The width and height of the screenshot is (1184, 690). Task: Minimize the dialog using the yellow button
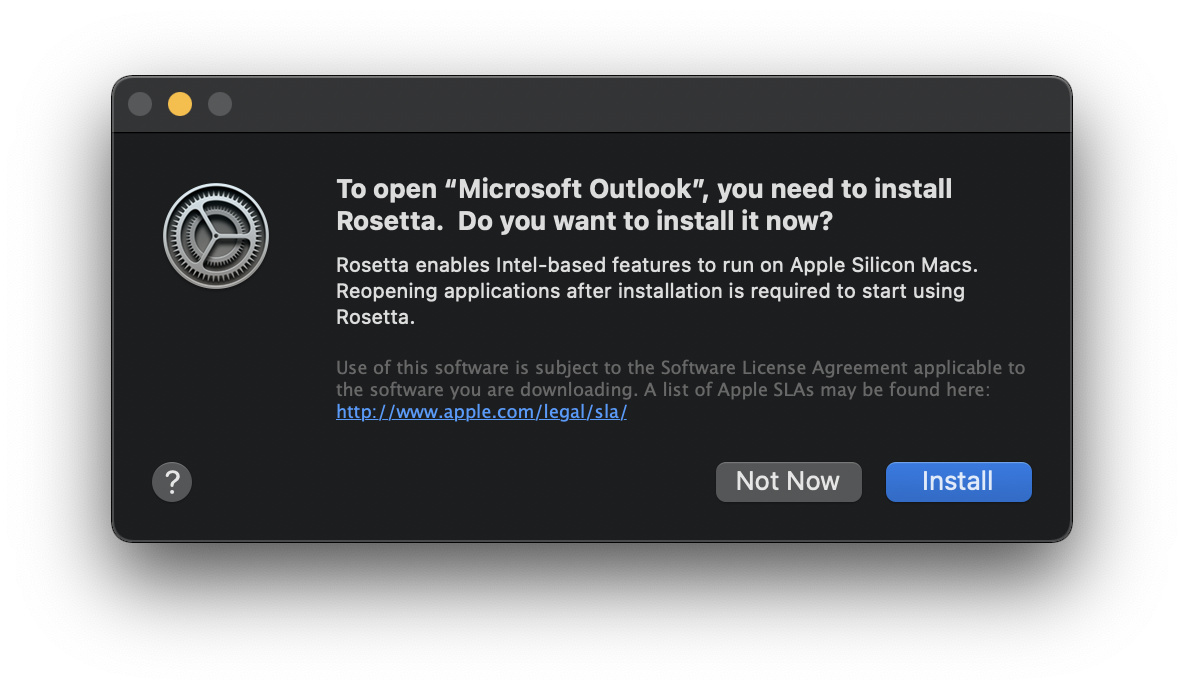pos(180,104)
